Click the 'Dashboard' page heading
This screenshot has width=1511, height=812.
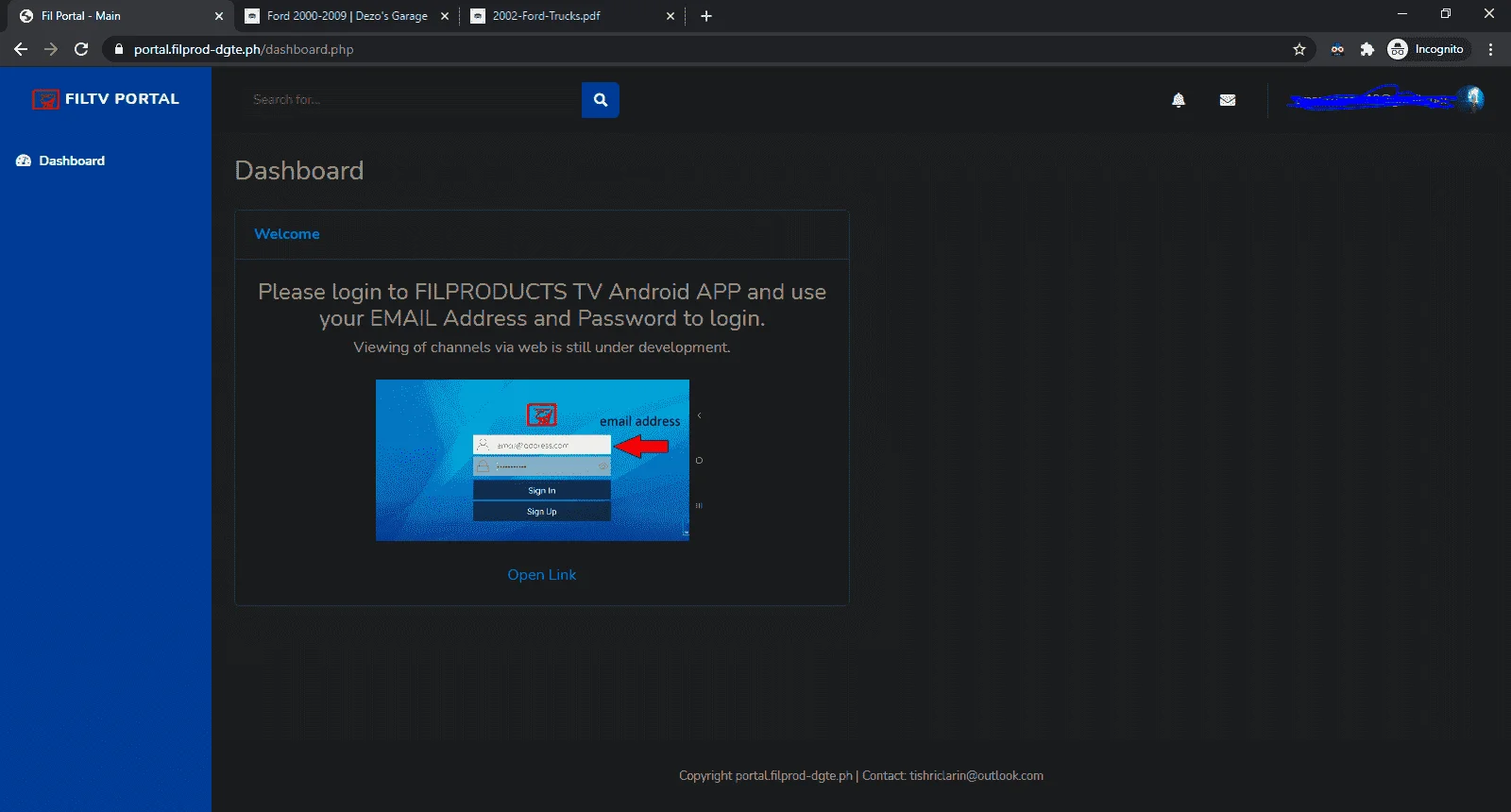(299, 171)
